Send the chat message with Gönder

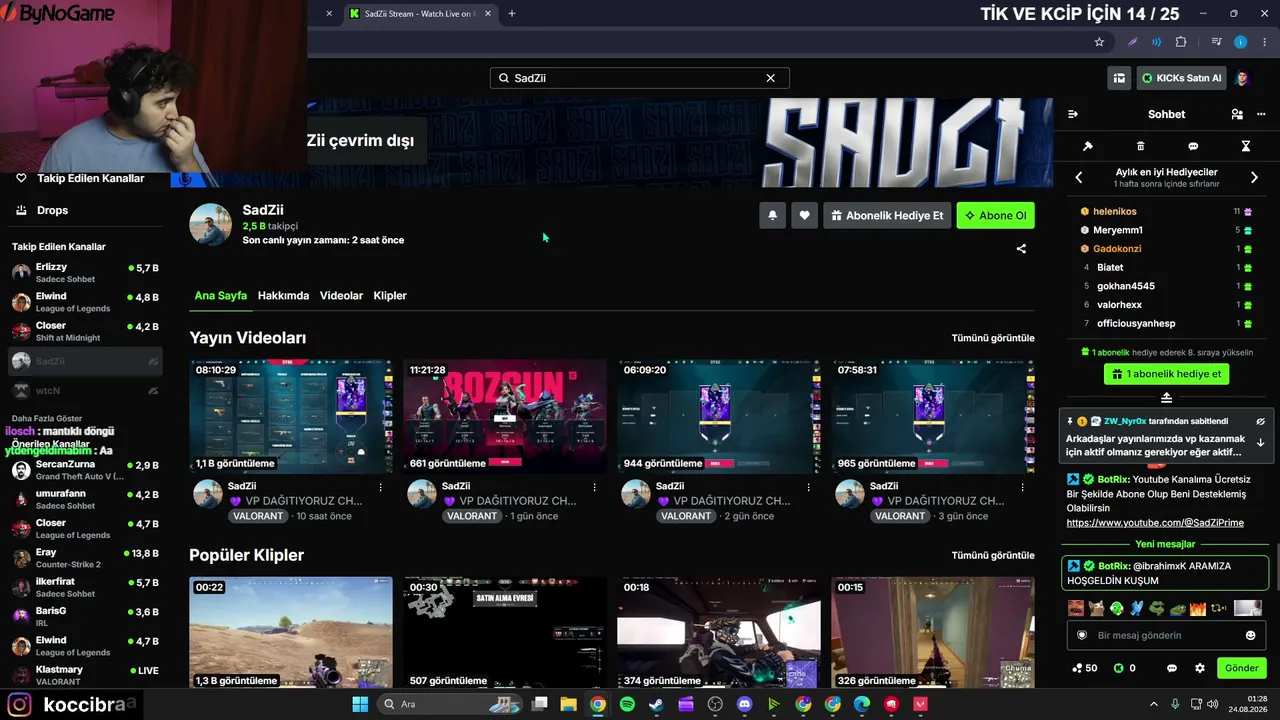coord(1241,668)
